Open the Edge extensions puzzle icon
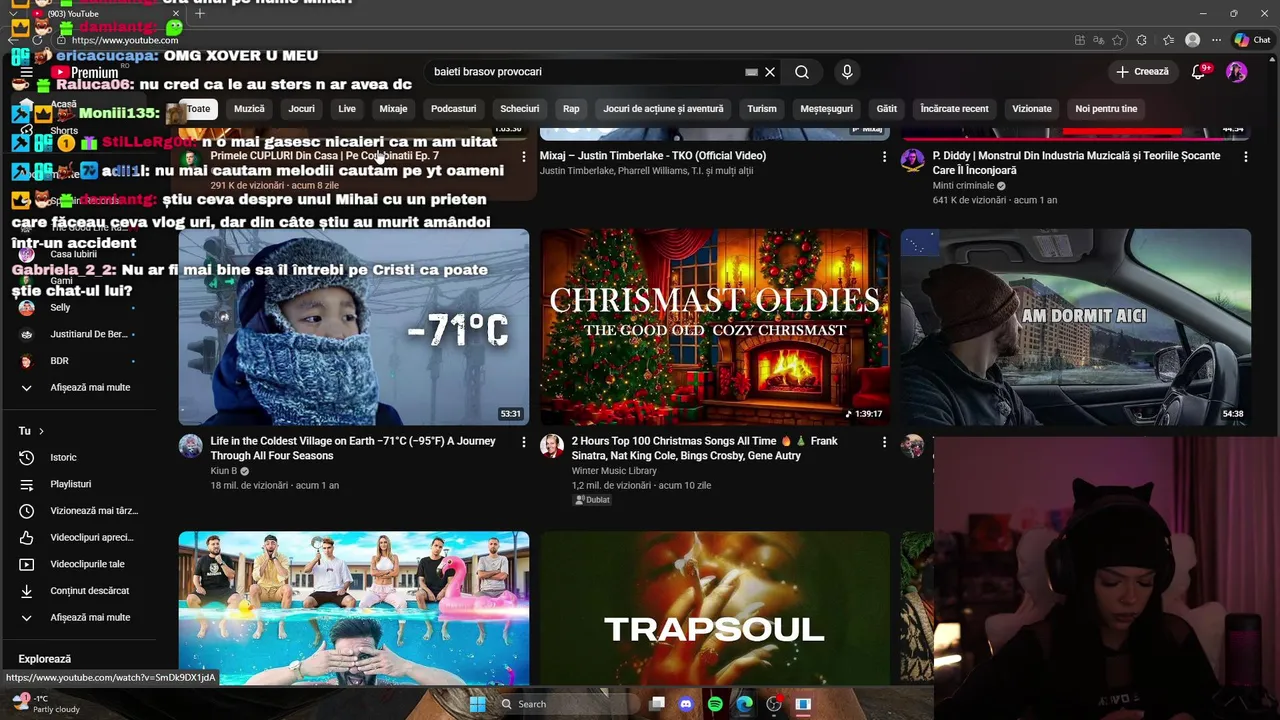 (x=1142, y=40)
